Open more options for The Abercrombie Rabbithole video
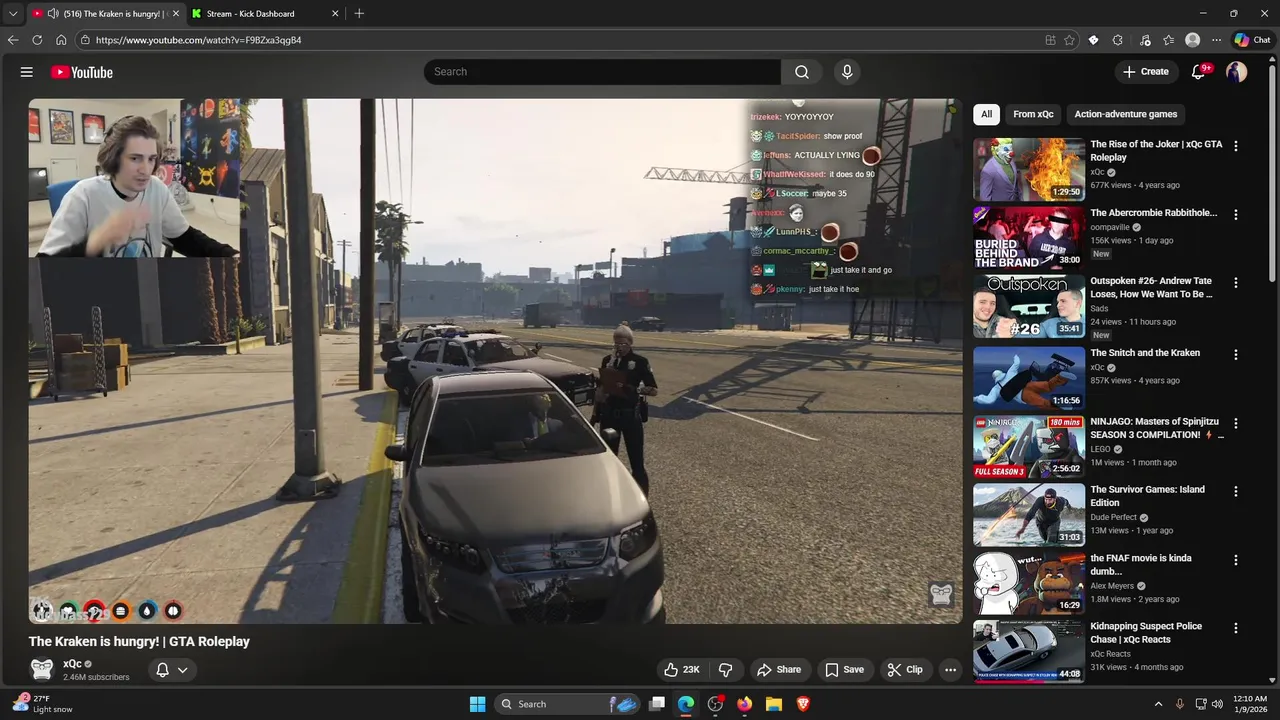This screenshot has width=1280, height=720. click(x=1236, y=214)
